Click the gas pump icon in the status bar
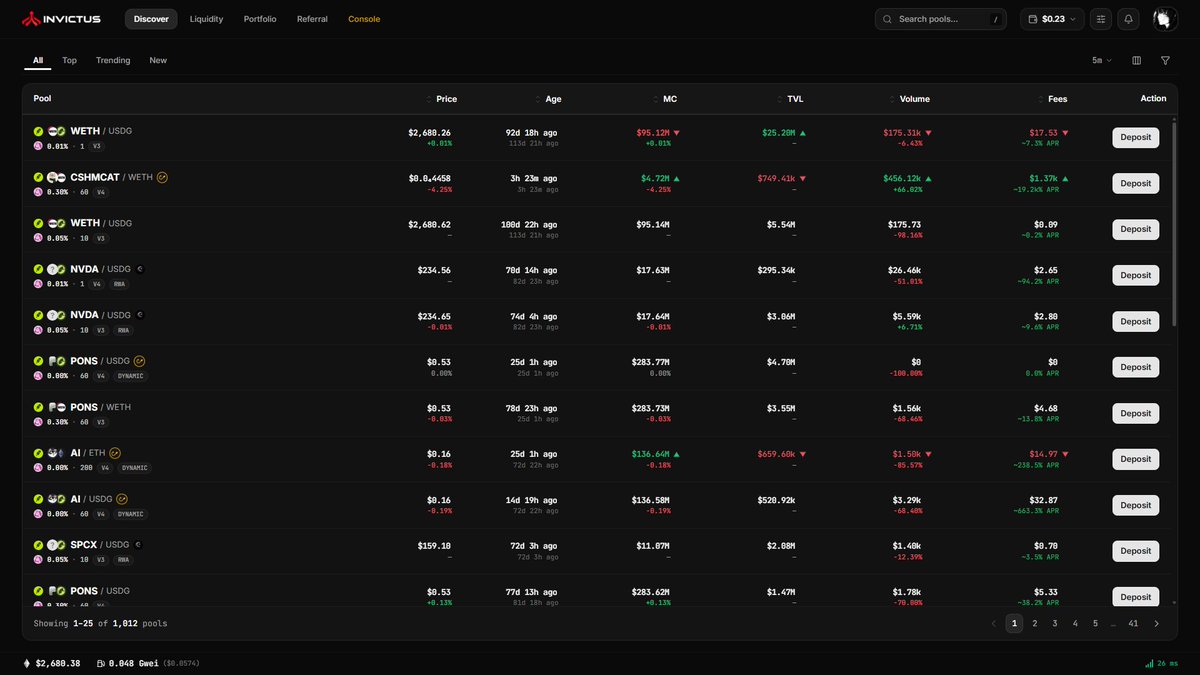This screenshot has height=675, width=1200. coord(102,663)
